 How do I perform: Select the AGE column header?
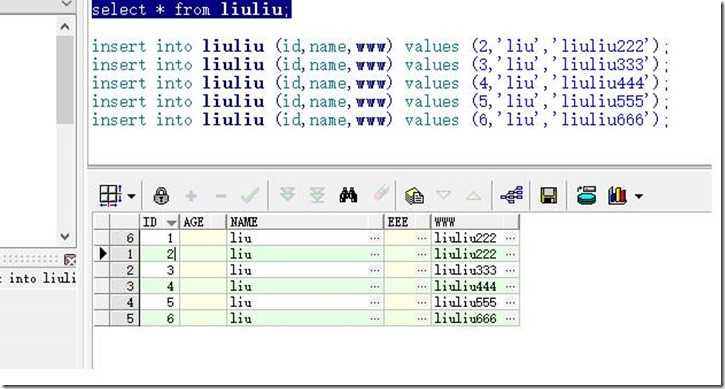(203, 222)
